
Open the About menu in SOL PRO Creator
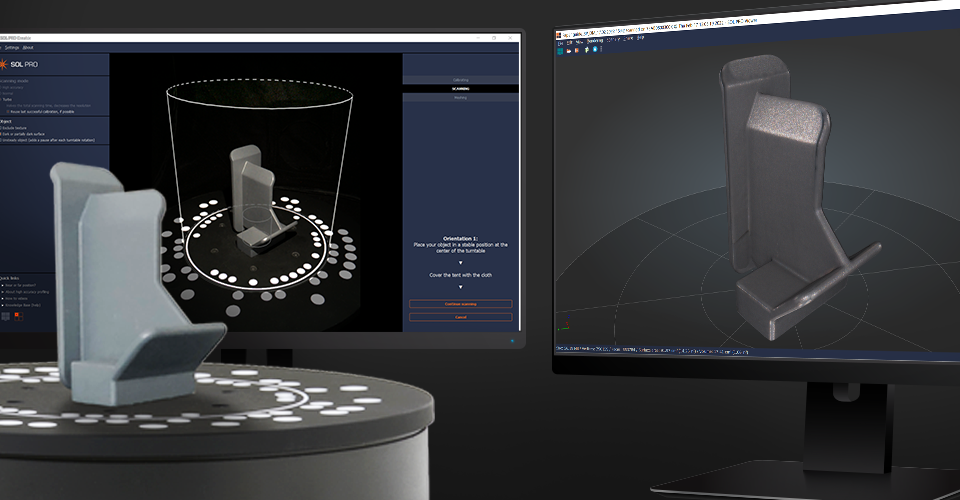(28, 47)
